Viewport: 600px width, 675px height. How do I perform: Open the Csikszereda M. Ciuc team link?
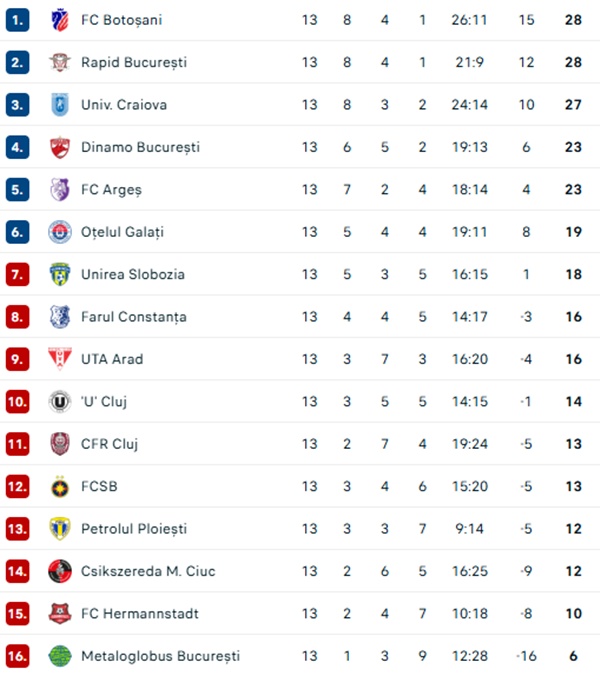[148, 571]
